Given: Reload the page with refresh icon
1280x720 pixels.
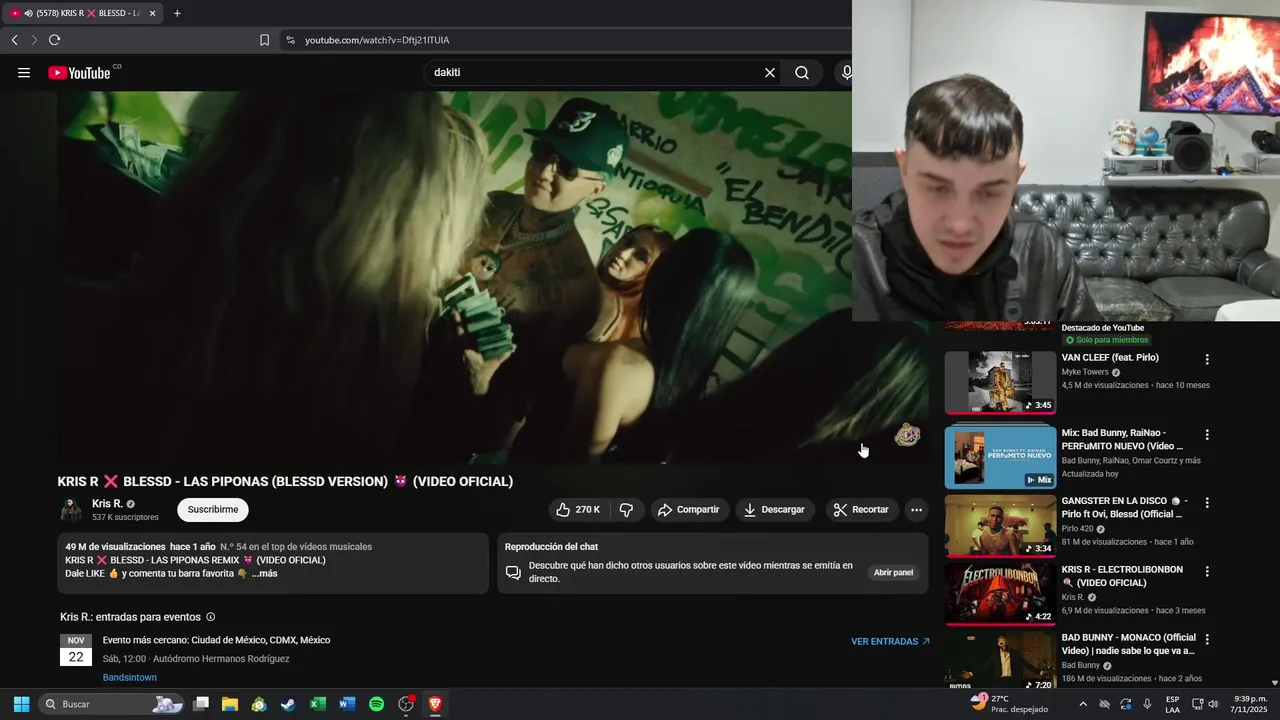Looking at the screenshot, I should tap(54, 40).
